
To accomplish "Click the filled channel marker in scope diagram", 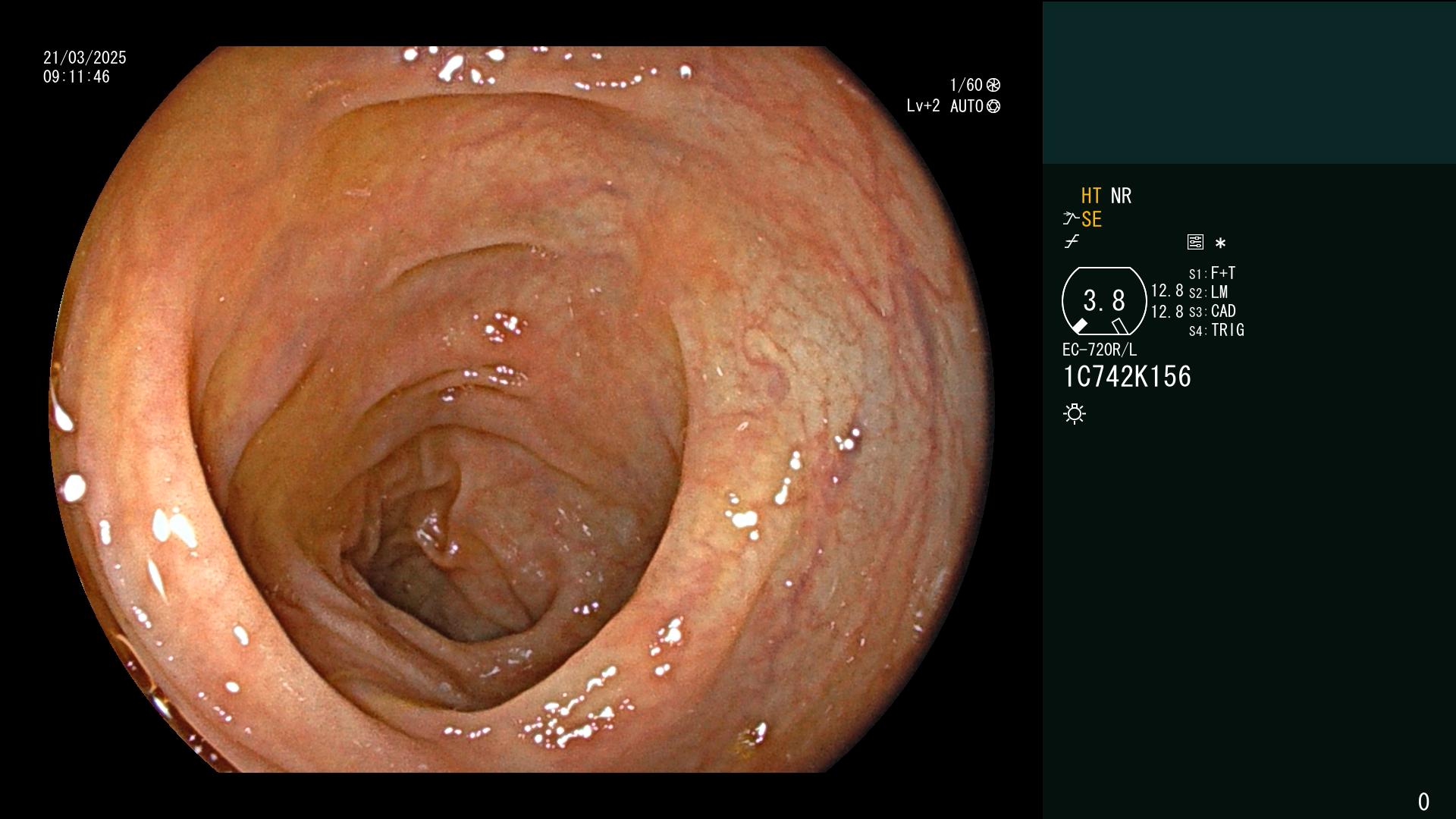I will [1079, 326].
